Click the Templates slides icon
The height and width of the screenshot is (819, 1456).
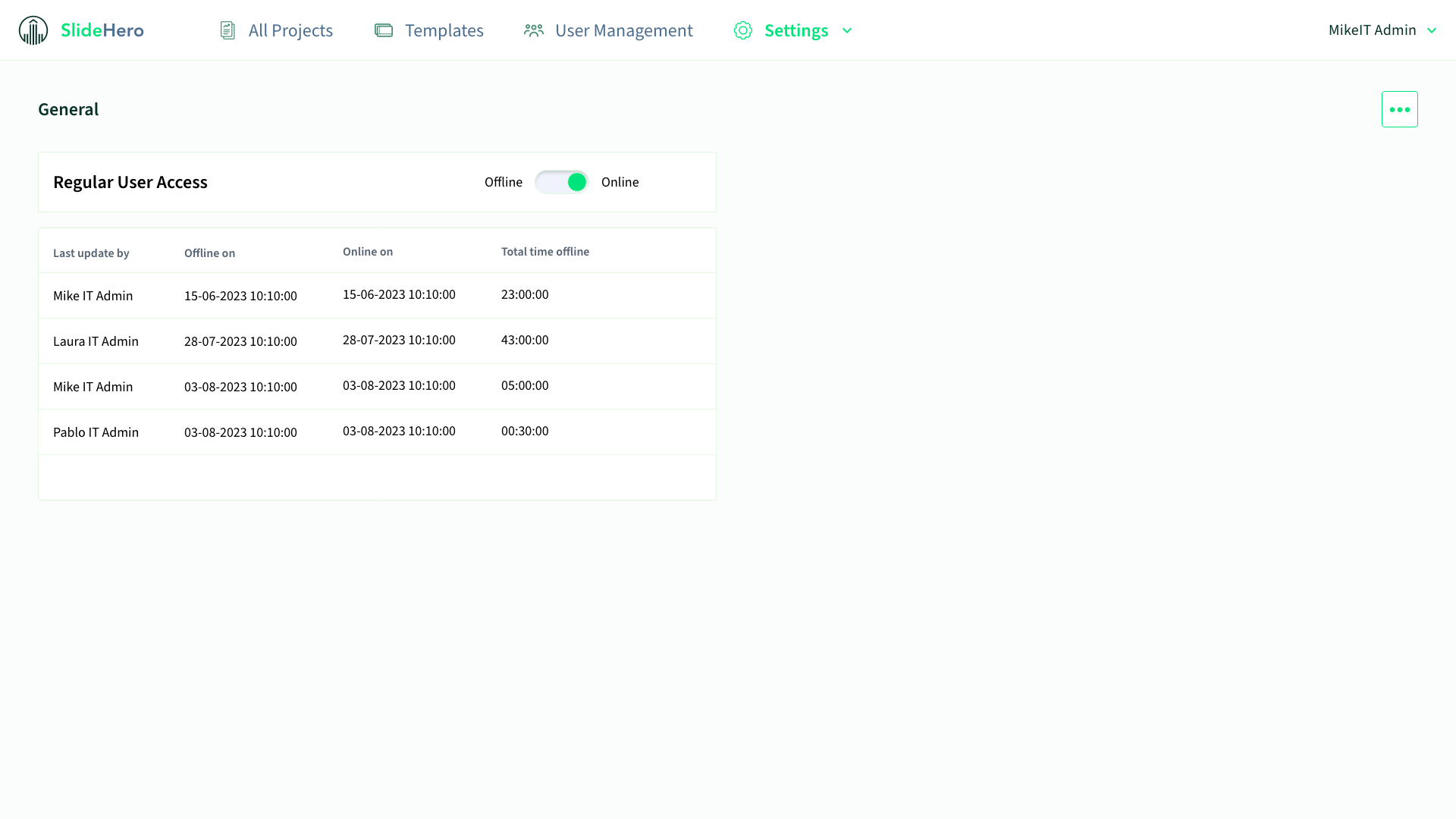pos(384,30)
